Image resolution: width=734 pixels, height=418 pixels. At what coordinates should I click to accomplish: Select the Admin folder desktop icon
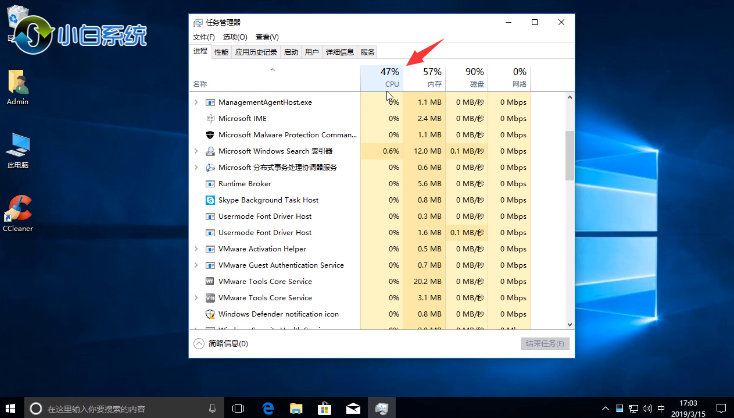click(x=18, y=88)
